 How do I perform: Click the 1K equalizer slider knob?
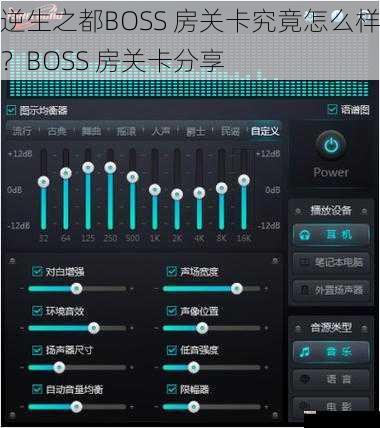(155, 190)
